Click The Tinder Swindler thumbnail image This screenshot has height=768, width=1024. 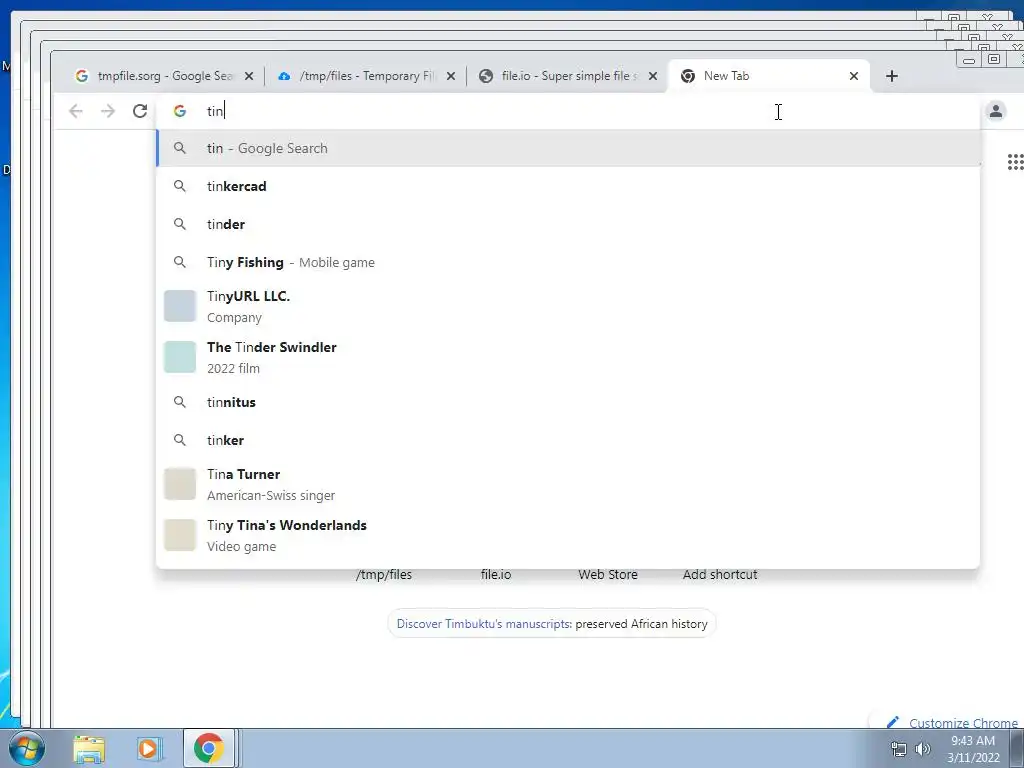pyautogui.click(x=180, y=357)
